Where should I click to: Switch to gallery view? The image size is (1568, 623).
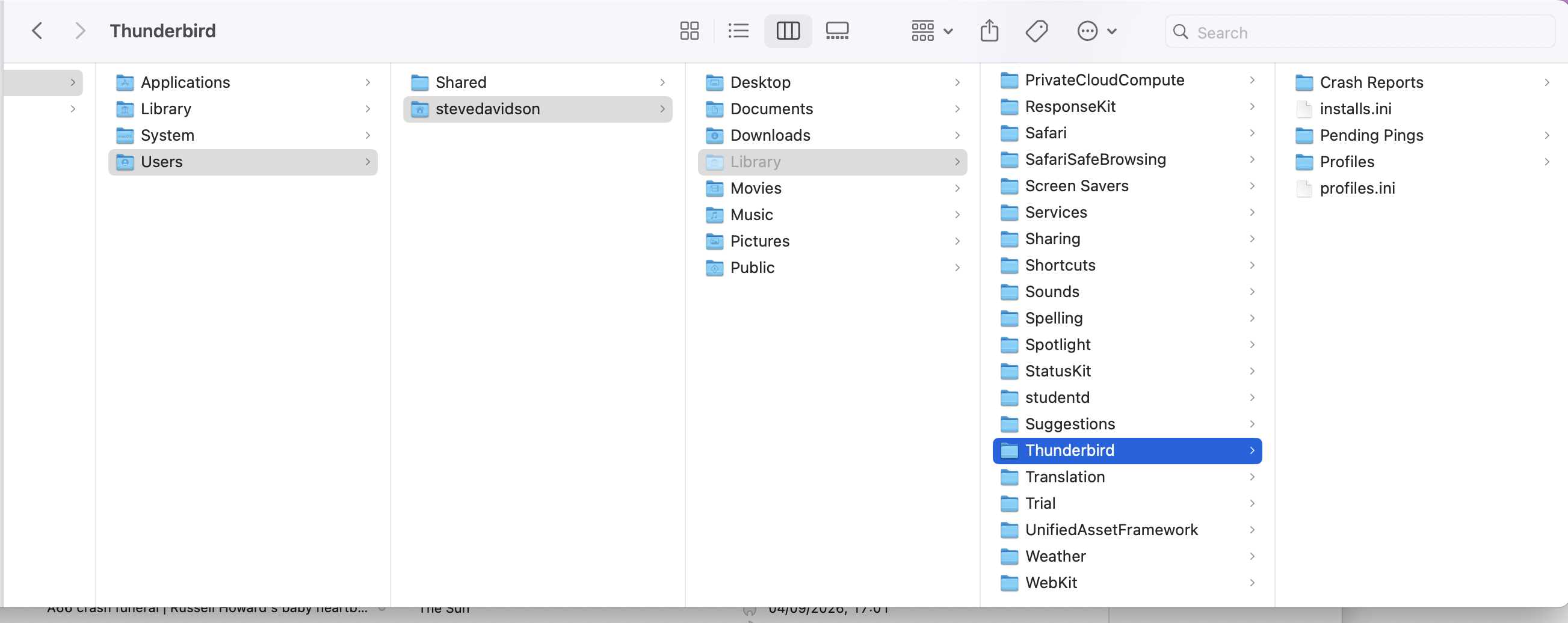click(x=837, y=31)
